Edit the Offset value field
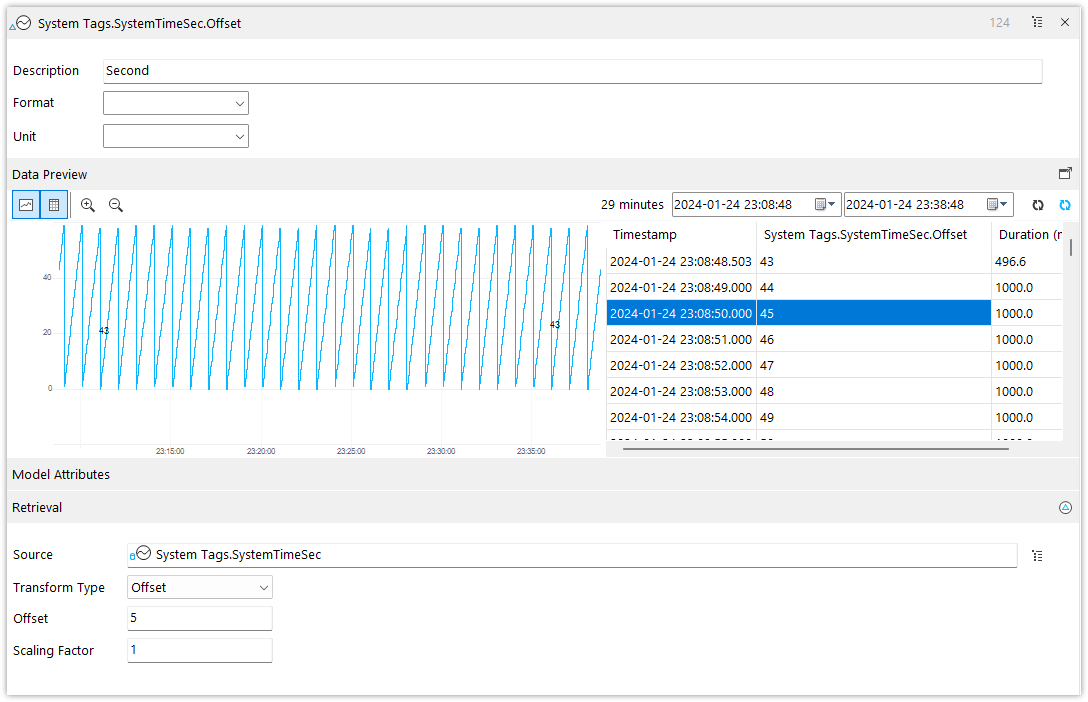Viewport: 1088px width, 702px height. click(x=199, y=618)
